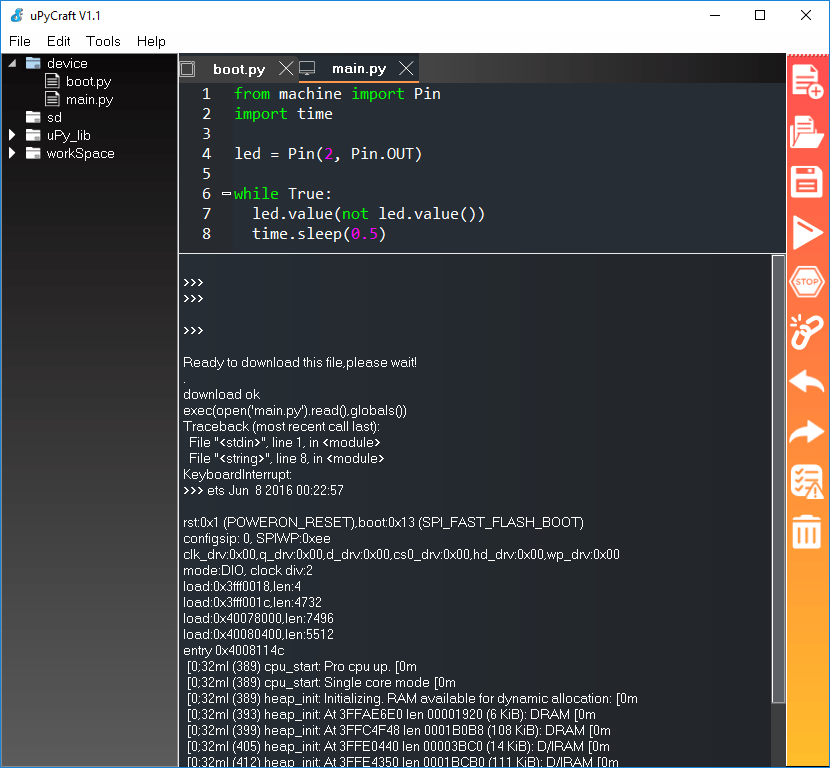Switch to the boot.py tab
Viewport: 830px width, 768px height.
click(239, 69)
